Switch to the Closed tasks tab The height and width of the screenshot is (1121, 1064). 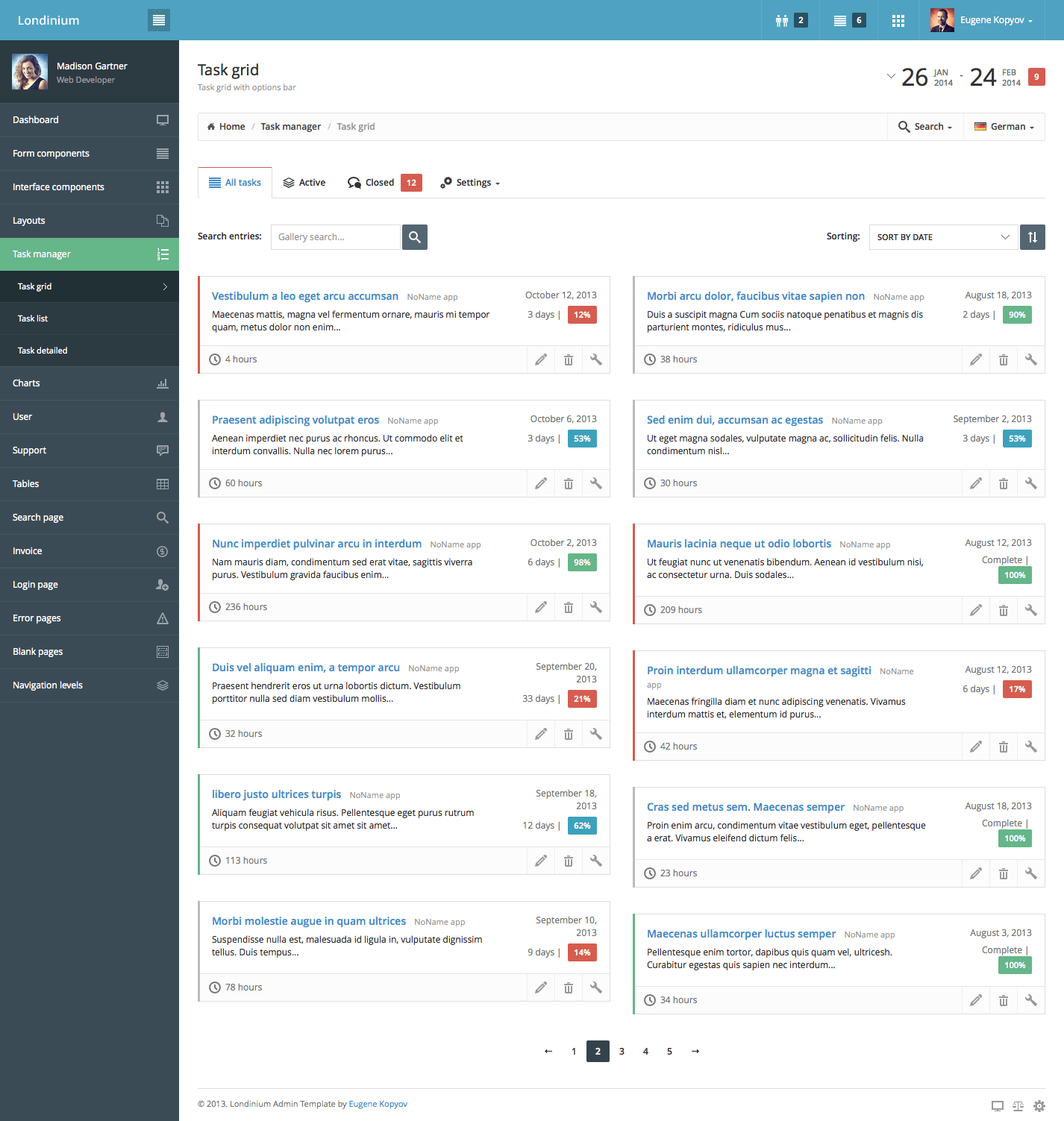click(379, 182)
